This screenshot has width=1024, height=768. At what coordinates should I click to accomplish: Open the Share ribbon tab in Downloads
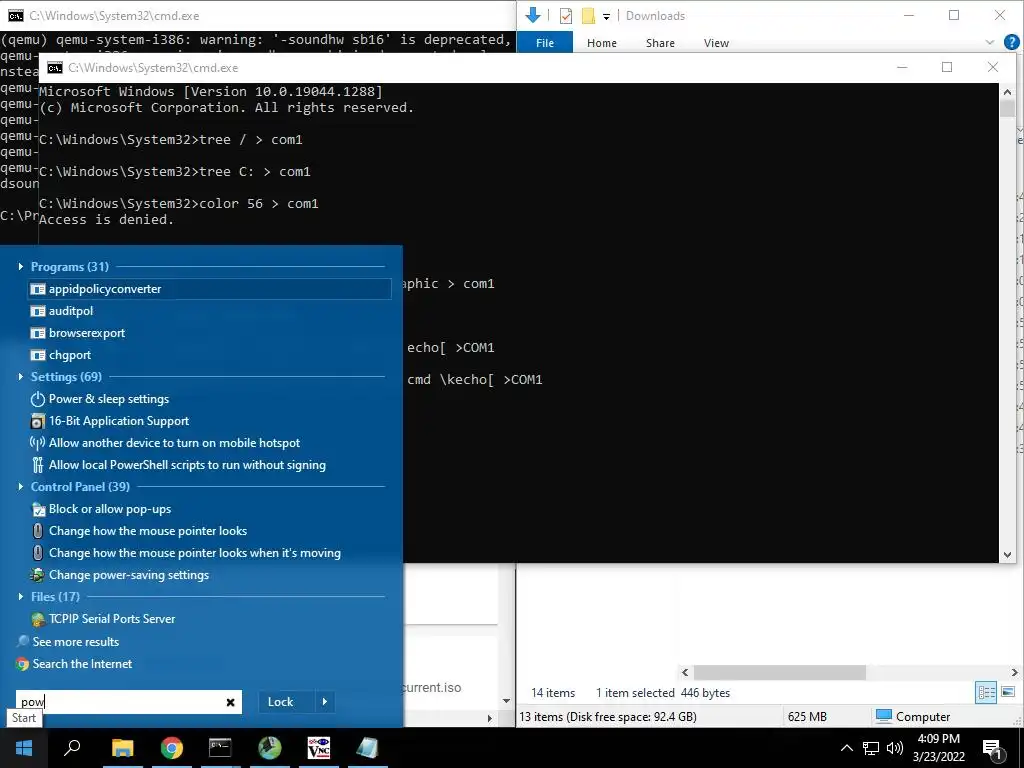coord(660,43)
